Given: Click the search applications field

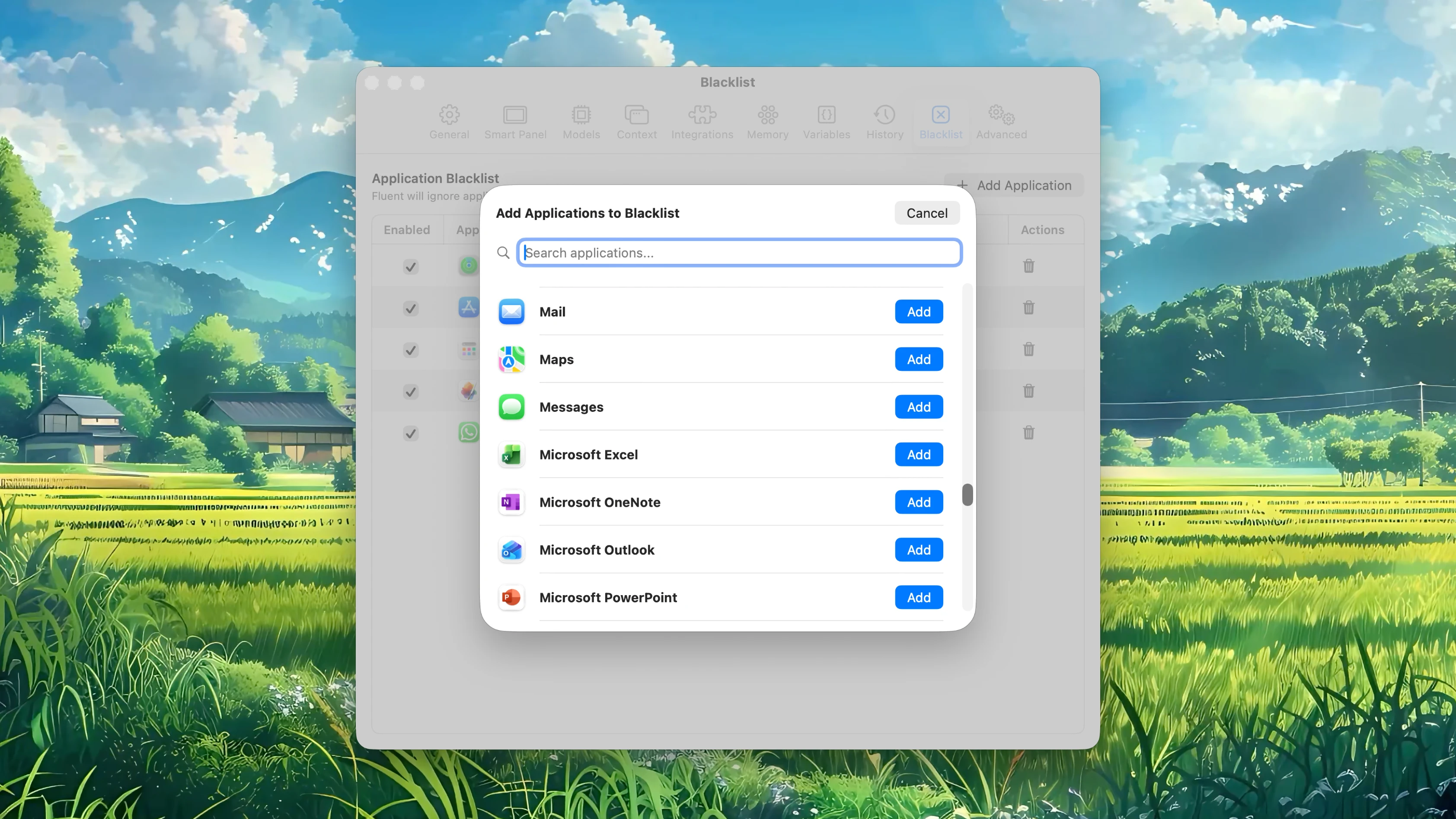Looking at the screenshot, I should [738, 253].
